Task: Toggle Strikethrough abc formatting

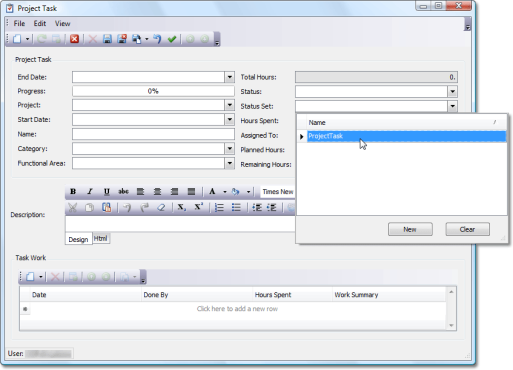Action: tap(123, 192)
